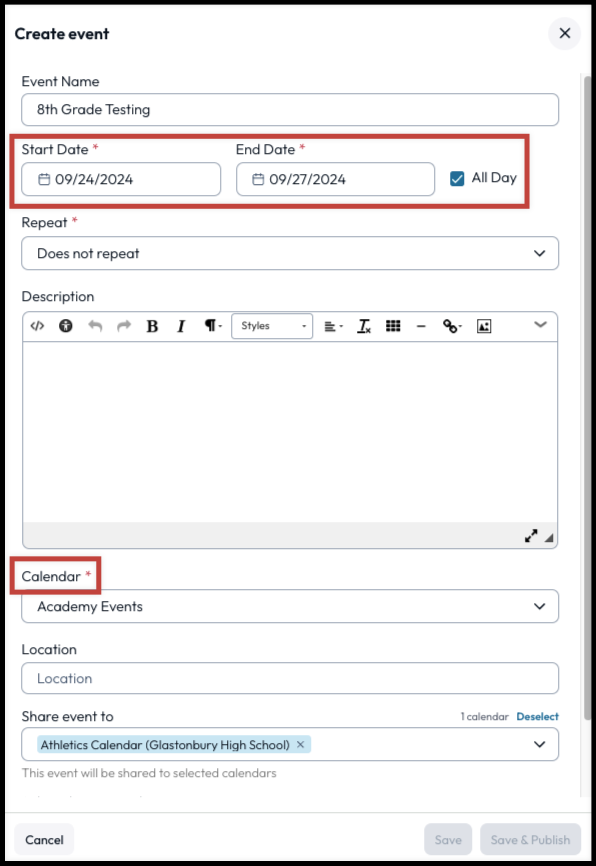Redo edit in description toolbar

[x=124, y=326]
